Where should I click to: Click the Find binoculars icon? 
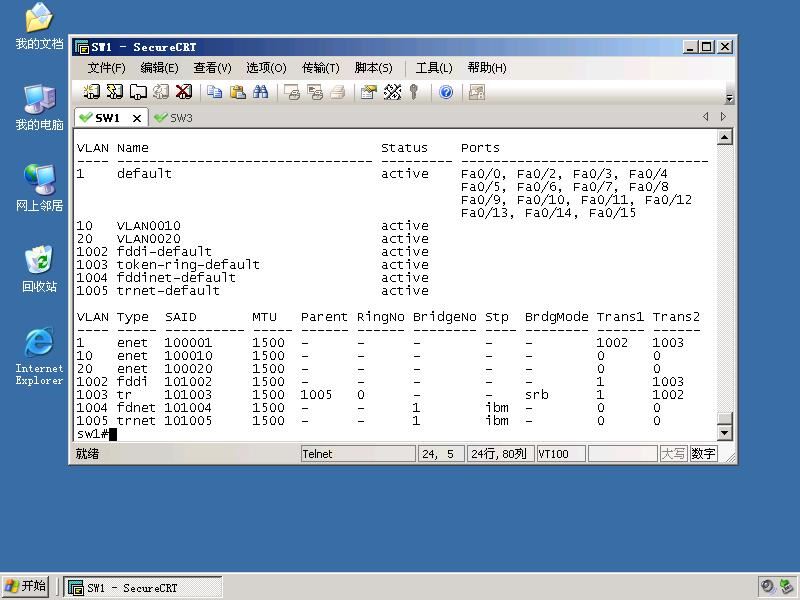[261, 92]
